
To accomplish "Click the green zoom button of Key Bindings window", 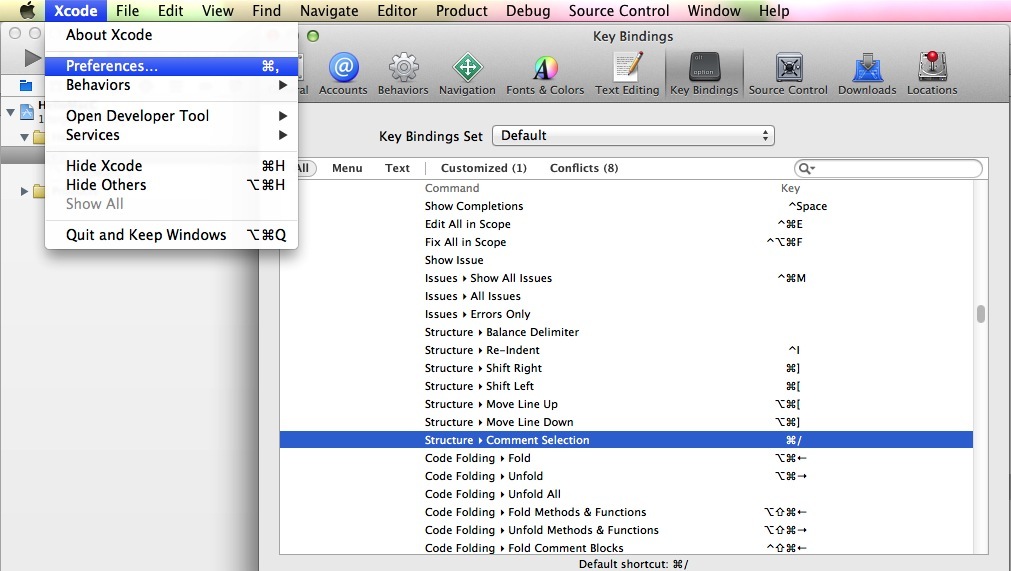I will pos(313,36).
